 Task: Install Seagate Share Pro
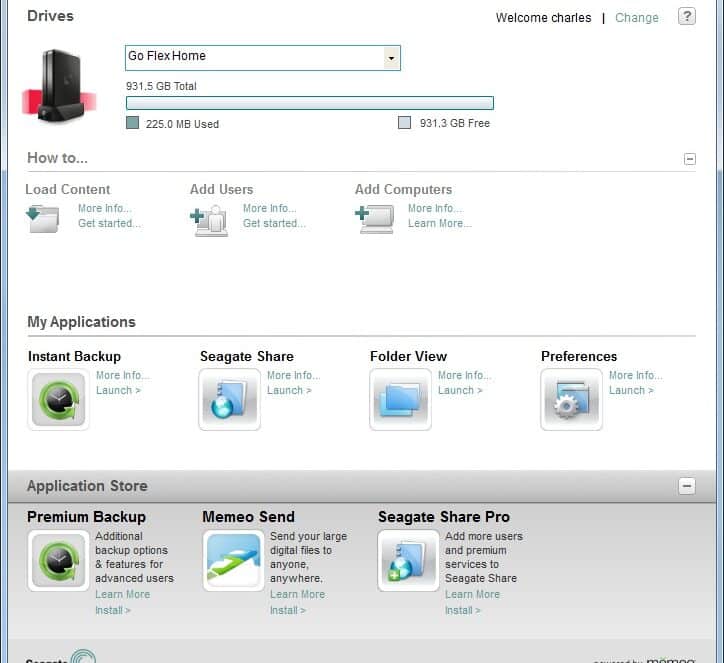(463, 610)
